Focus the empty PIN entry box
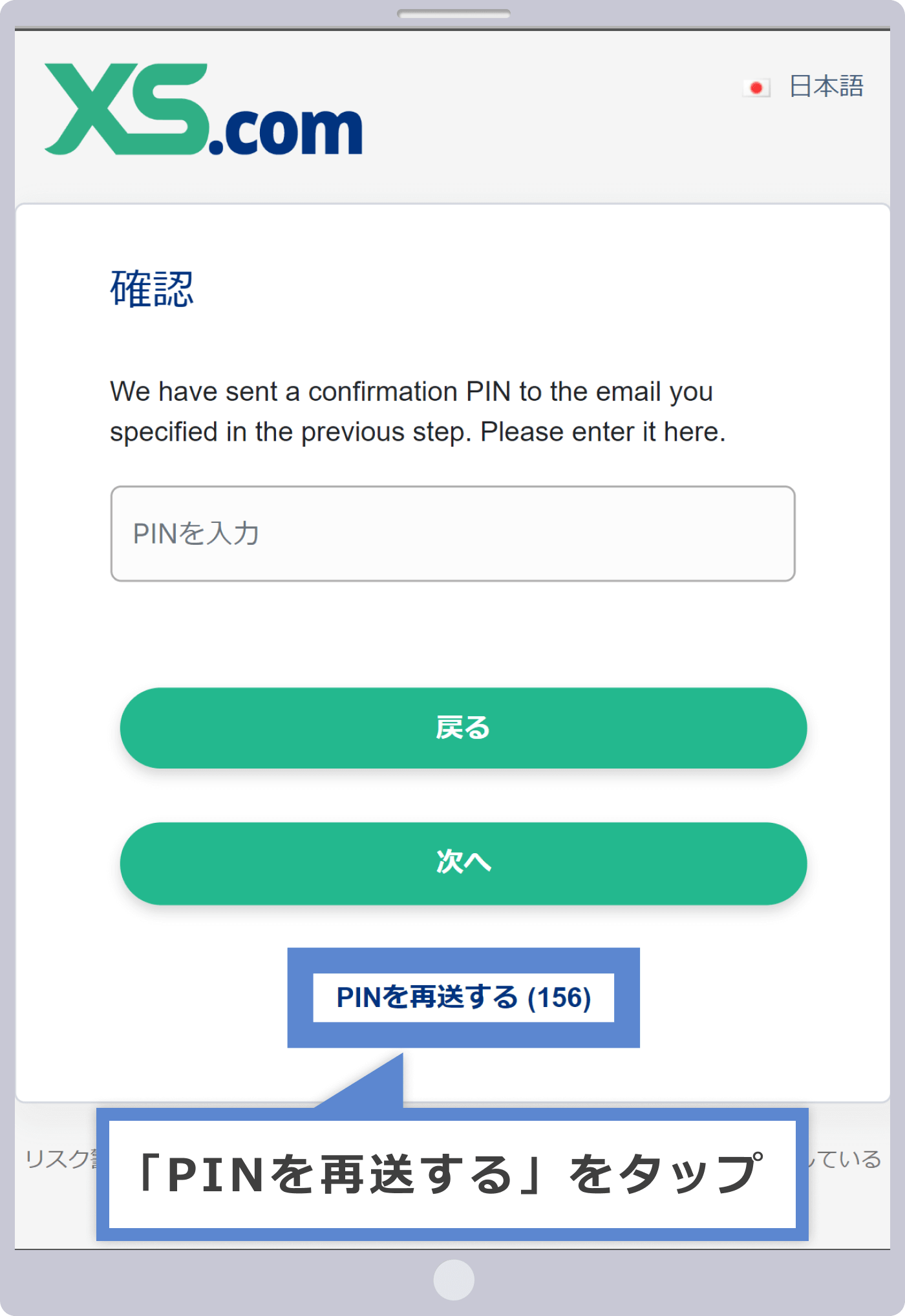 (452, 533)
